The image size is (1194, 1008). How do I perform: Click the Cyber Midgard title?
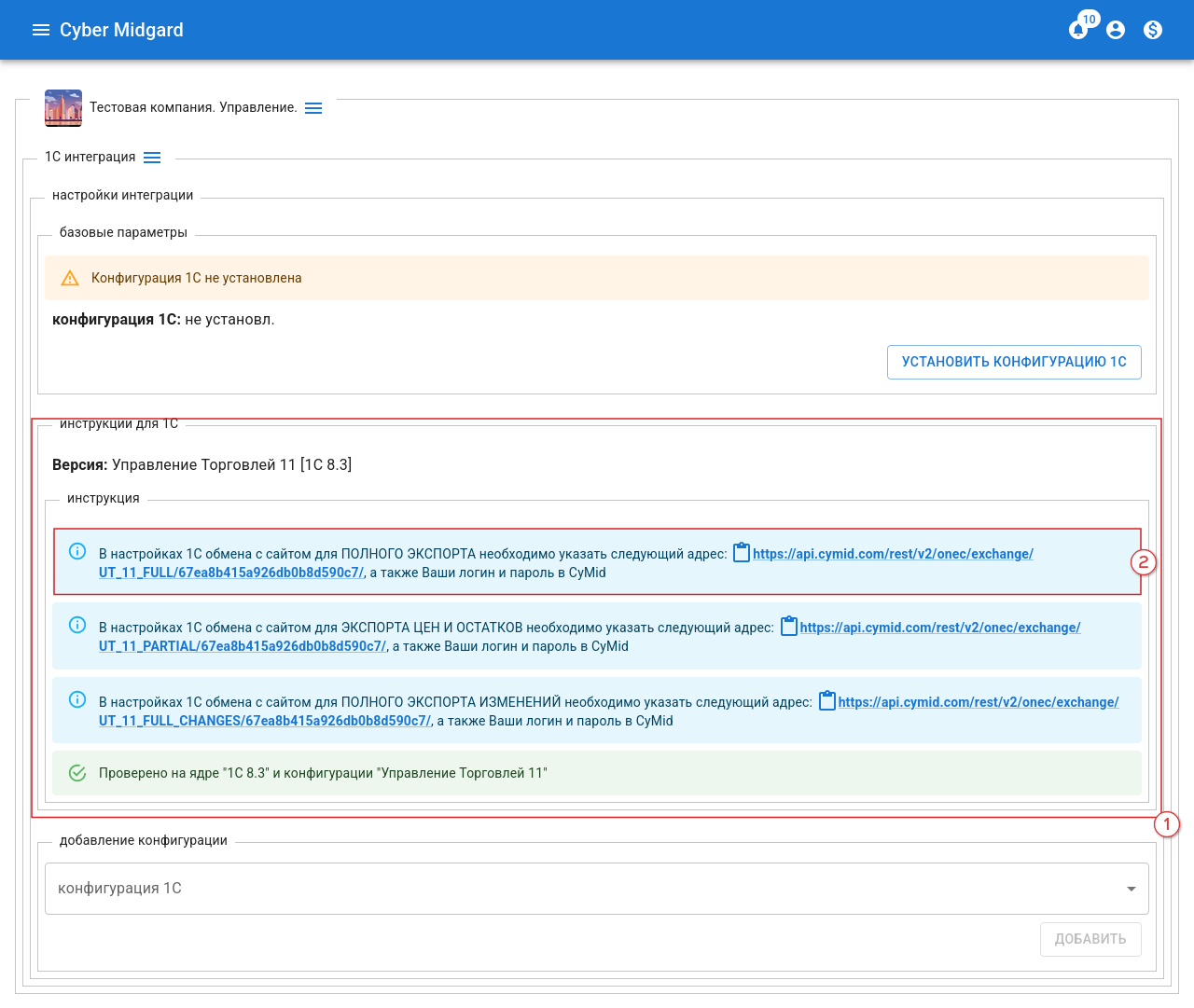121,30
